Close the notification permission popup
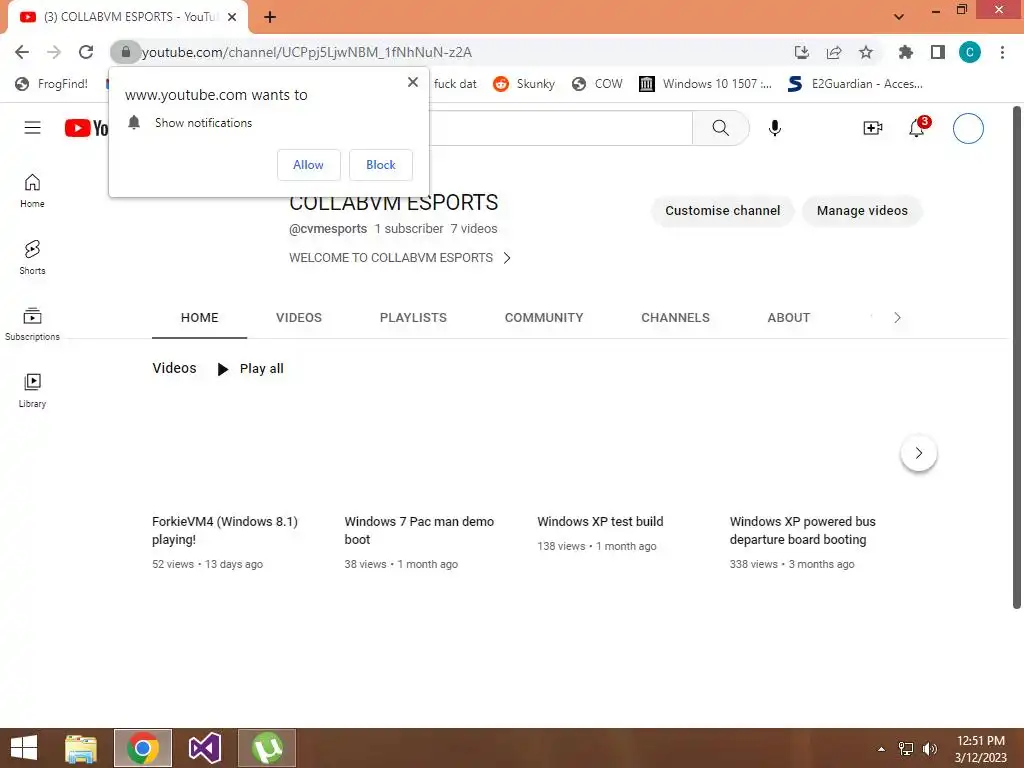 pyautogui.click(x=413, y=82)
